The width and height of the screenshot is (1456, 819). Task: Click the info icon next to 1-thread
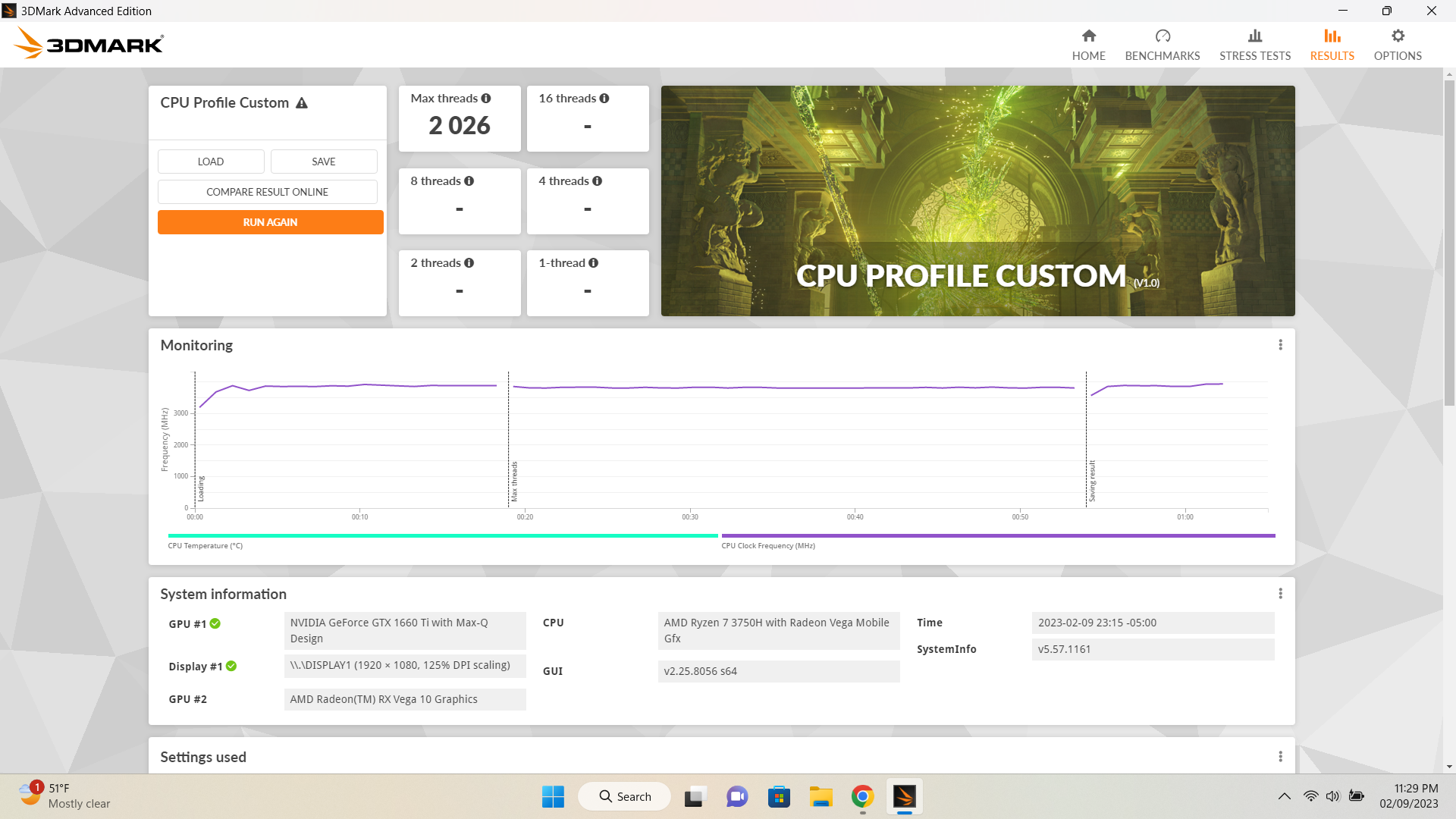[x=594, y=263]
